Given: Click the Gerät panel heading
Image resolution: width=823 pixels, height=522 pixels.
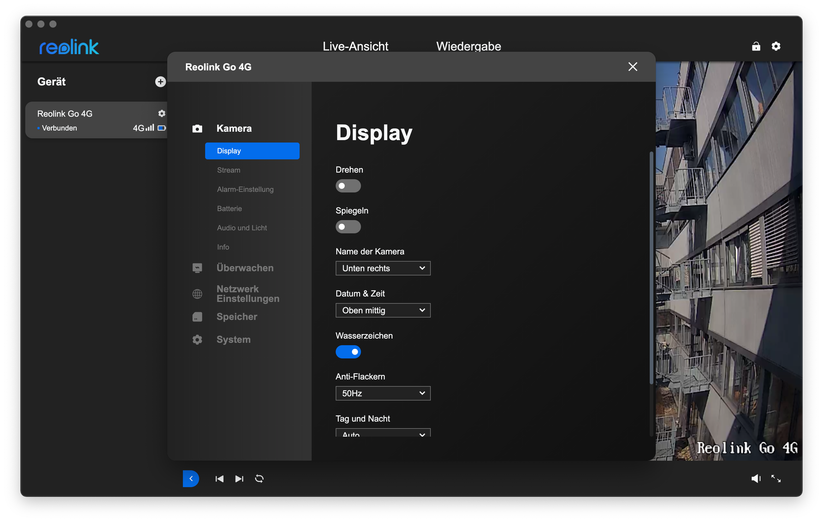Looking at the screenshot, I should [x=51, y=82].
